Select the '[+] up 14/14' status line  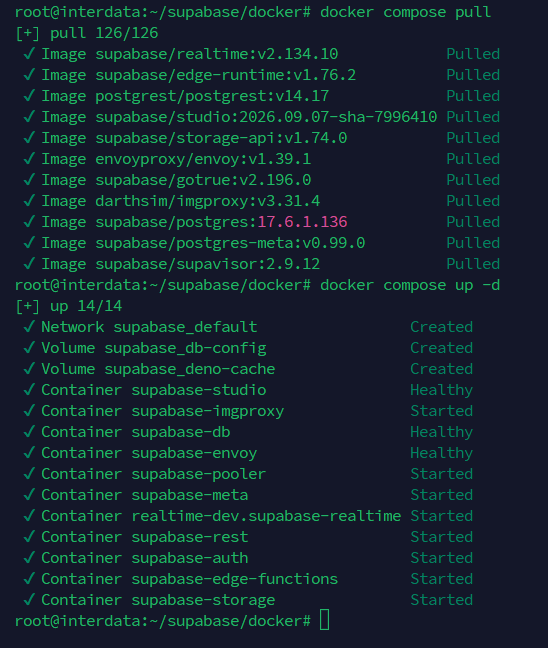coord(69,306)
